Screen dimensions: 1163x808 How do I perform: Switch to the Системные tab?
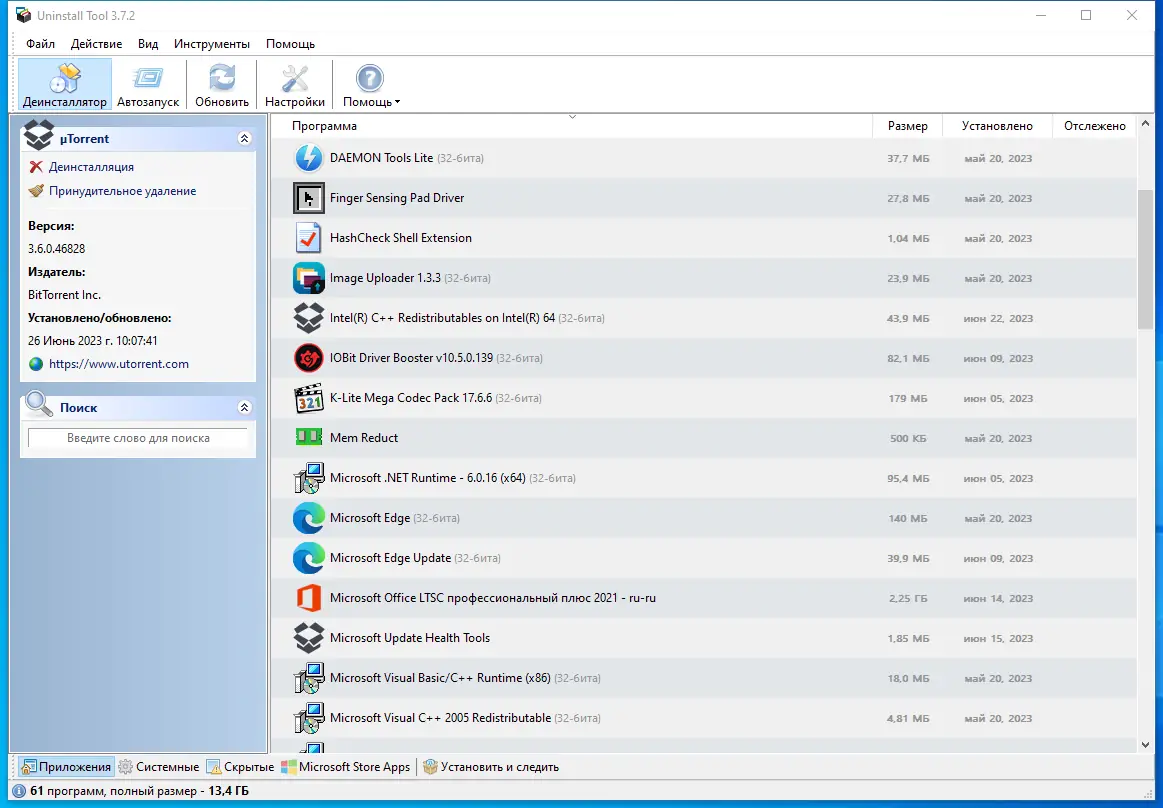tap(159, 767)
